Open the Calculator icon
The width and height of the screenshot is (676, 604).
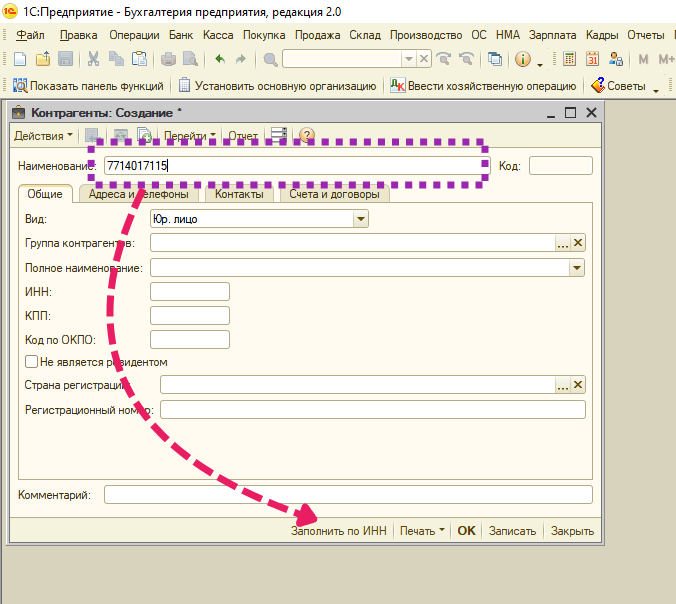570,59
